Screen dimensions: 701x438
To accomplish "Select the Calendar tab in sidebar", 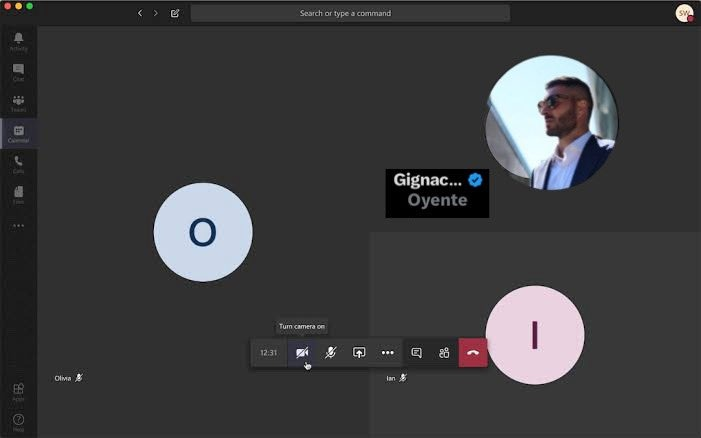I will [x=18, y=134].
